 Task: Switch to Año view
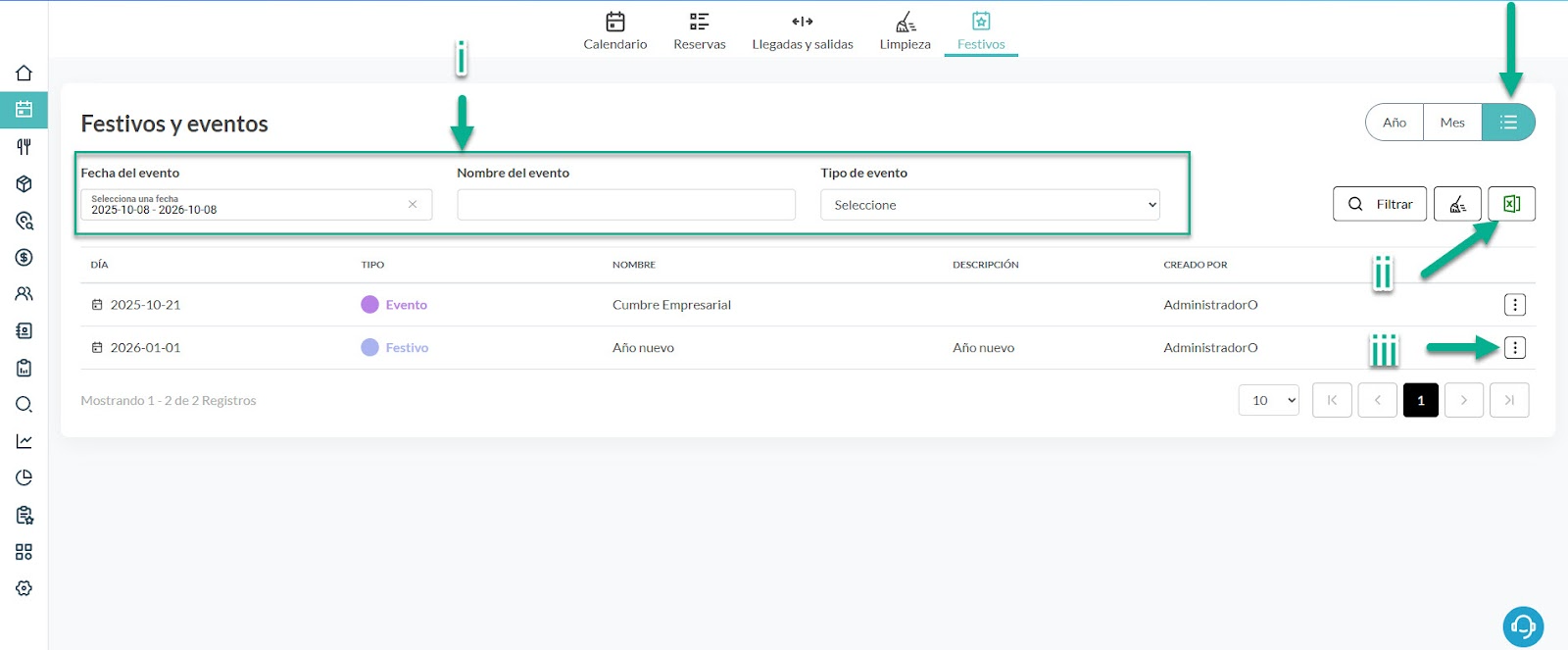click(1395, 123)
